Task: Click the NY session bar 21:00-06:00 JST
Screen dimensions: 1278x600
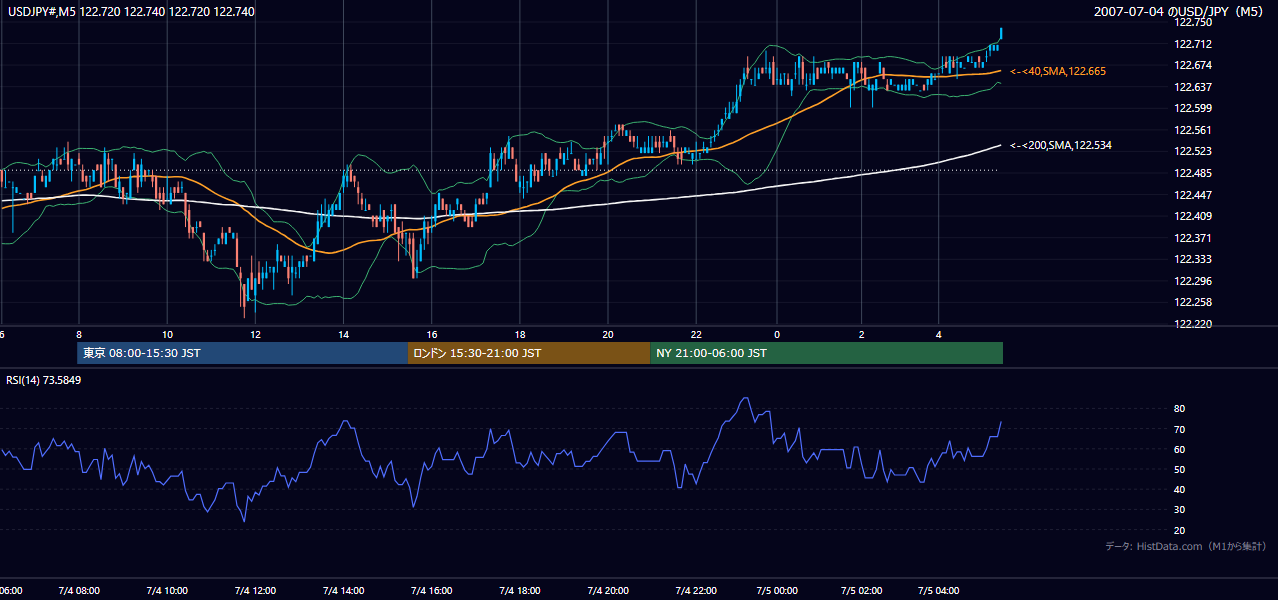Action: [x=826, y=353]
